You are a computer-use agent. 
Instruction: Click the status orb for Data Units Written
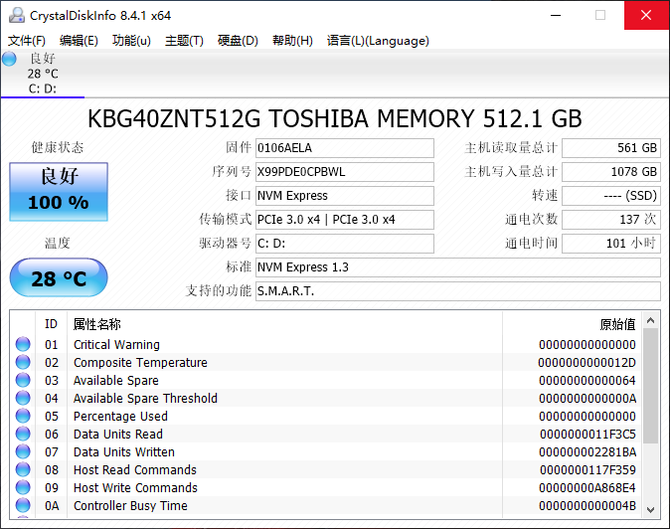pos(23,452)
